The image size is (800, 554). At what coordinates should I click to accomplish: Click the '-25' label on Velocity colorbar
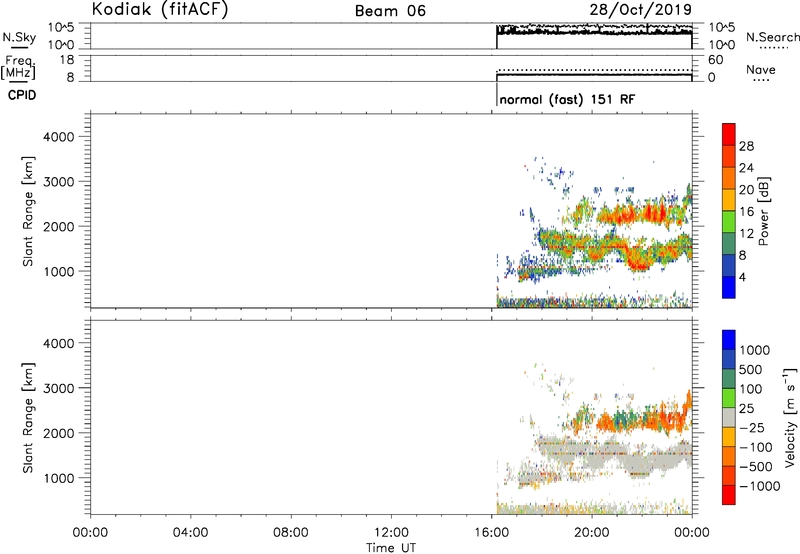point(752,427)
